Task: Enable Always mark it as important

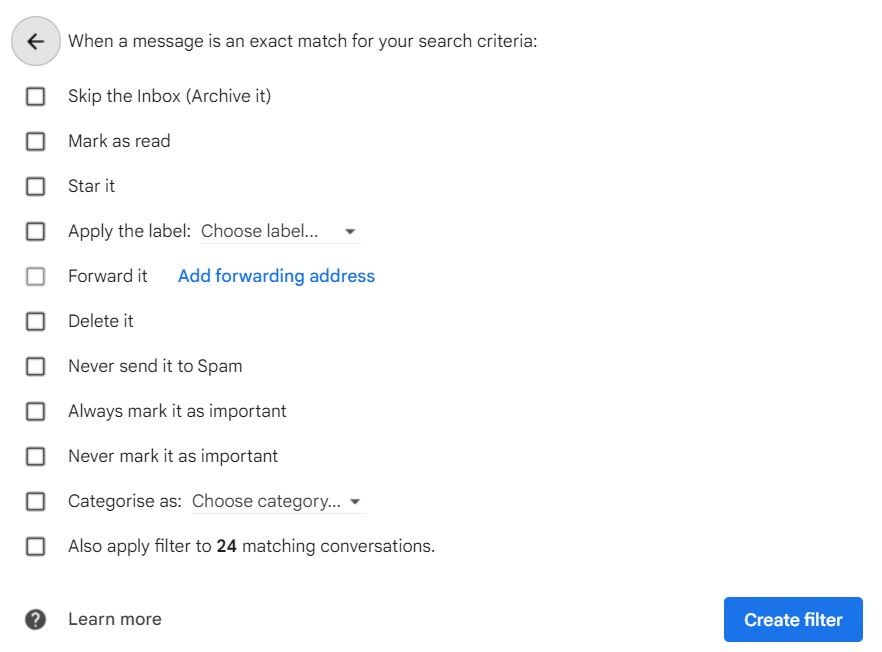Action: (35, 411)
